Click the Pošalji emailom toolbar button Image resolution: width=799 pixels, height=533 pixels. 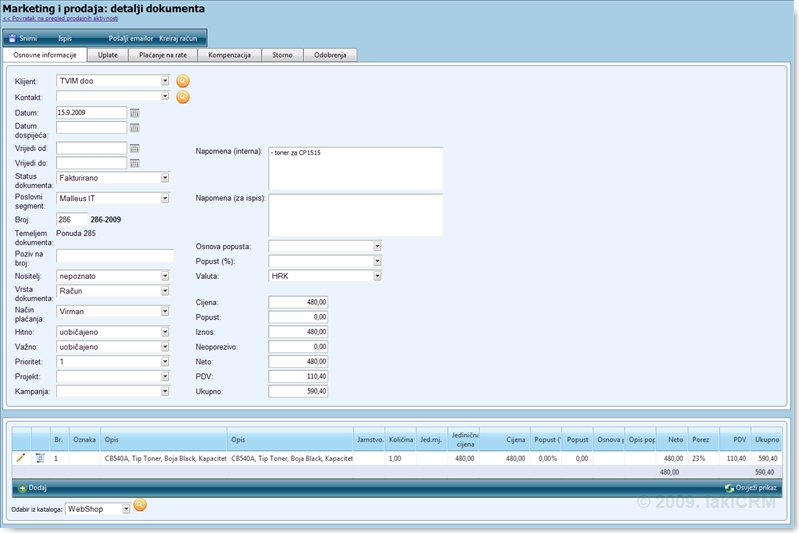click(x=131, y=38)
